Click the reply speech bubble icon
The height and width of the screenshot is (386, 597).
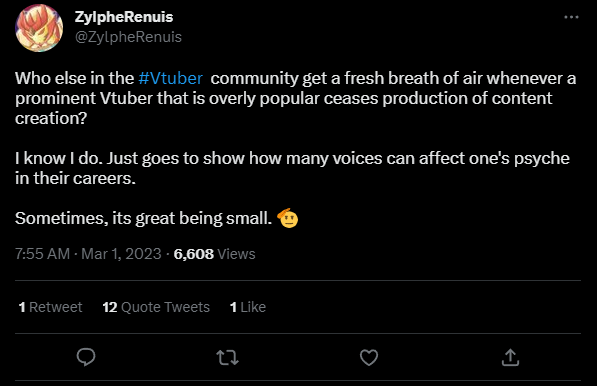[x=86, y=357]
